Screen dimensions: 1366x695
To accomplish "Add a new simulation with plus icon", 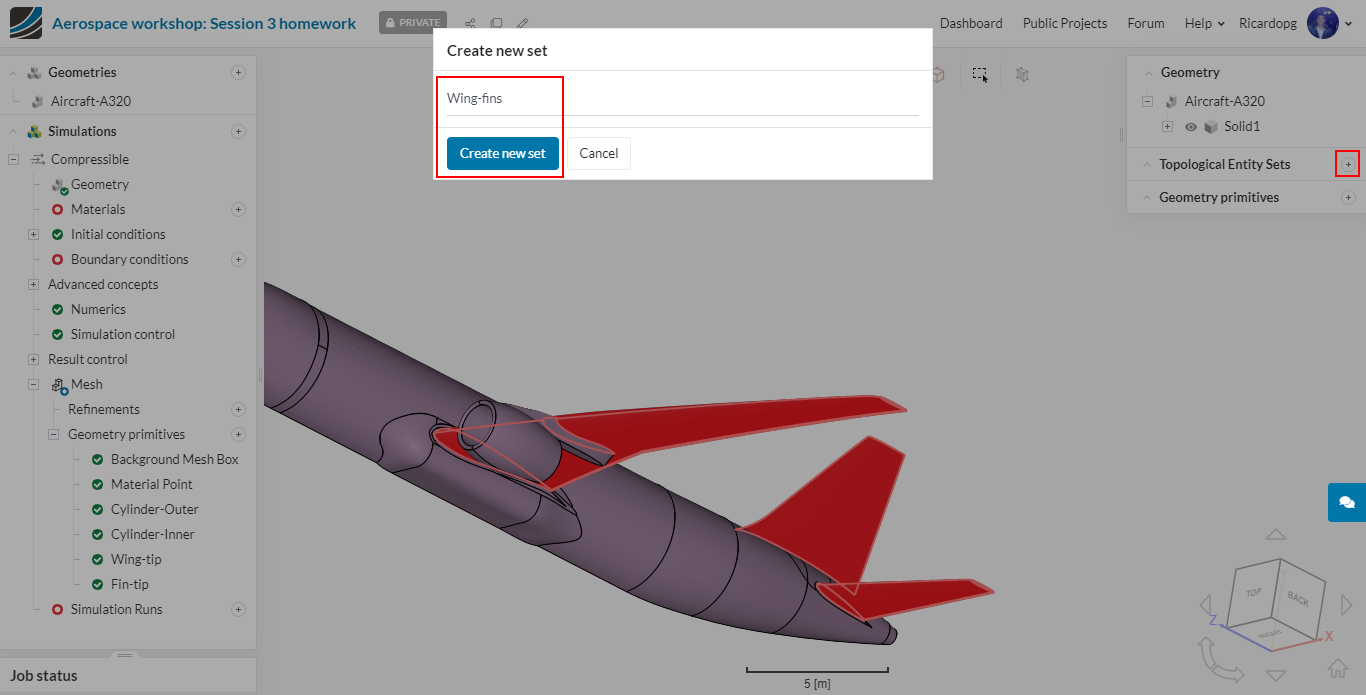I will tap(238, 131).
